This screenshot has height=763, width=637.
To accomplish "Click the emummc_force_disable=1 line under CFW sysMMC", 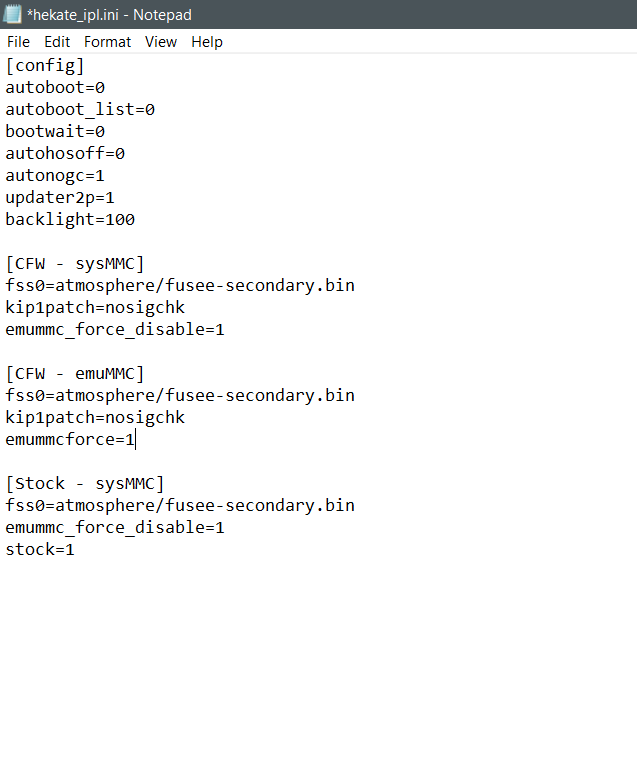I will pos(115,329).
